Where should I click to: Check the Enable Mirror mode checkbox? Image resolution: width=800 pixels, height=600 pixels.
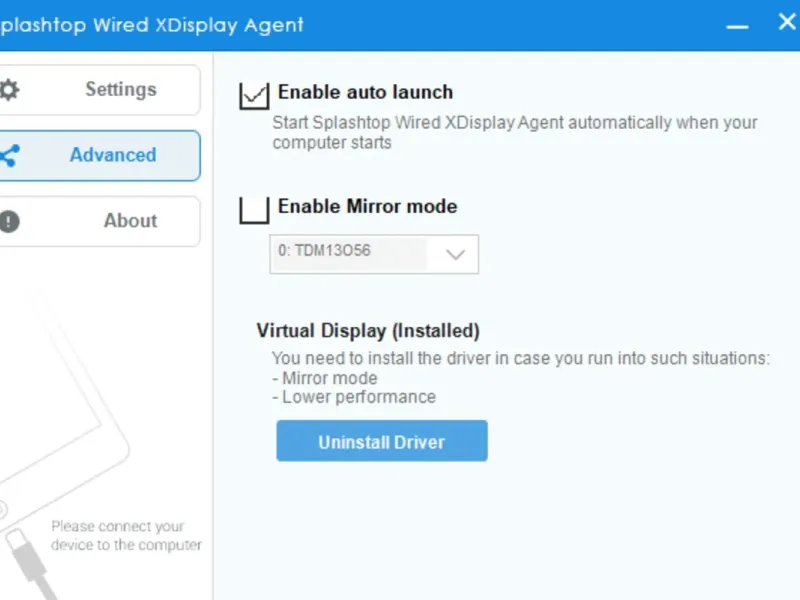tap(254, 210)
